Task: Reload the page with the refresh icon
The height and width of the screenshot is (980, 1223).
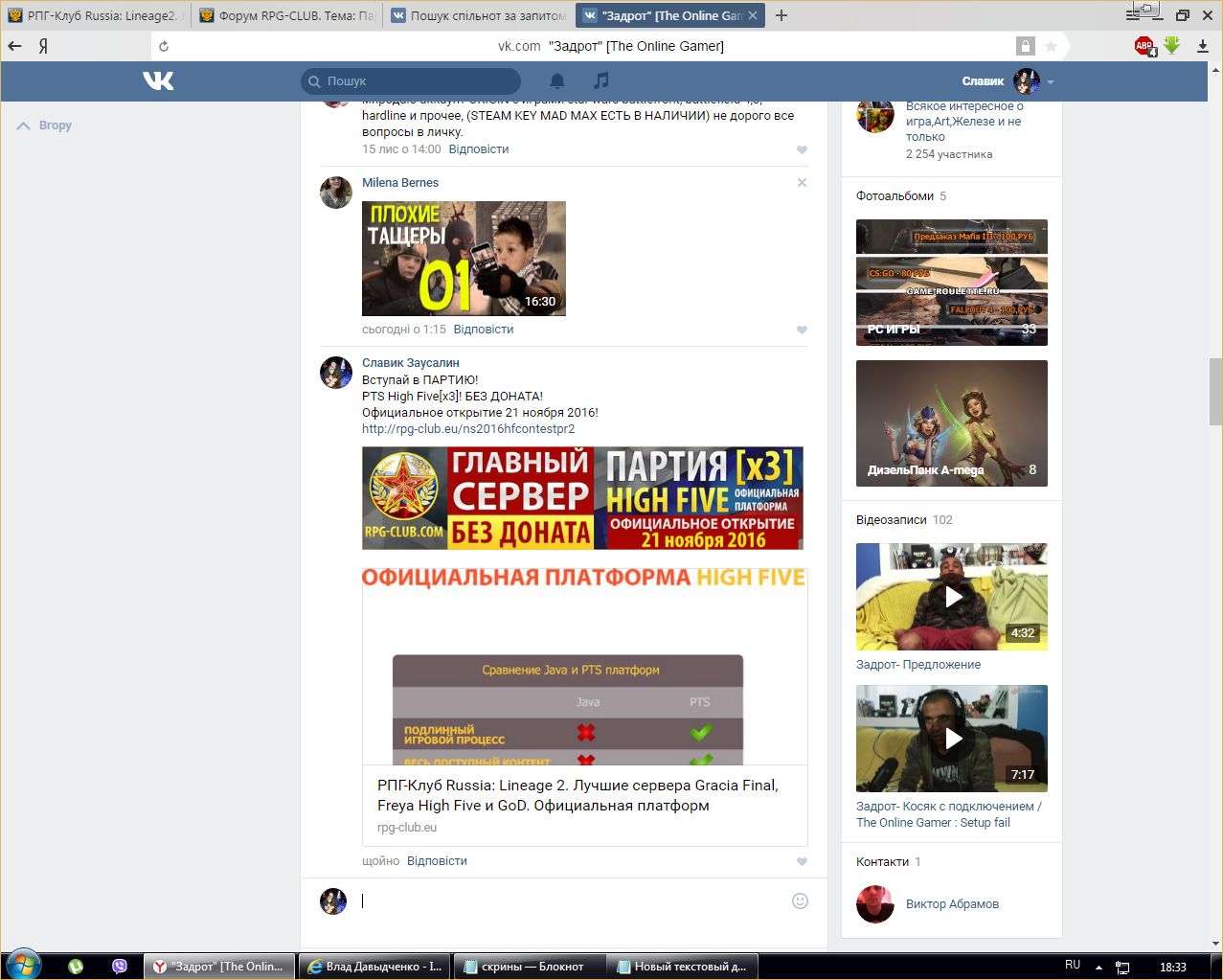Action: [164, 46]
